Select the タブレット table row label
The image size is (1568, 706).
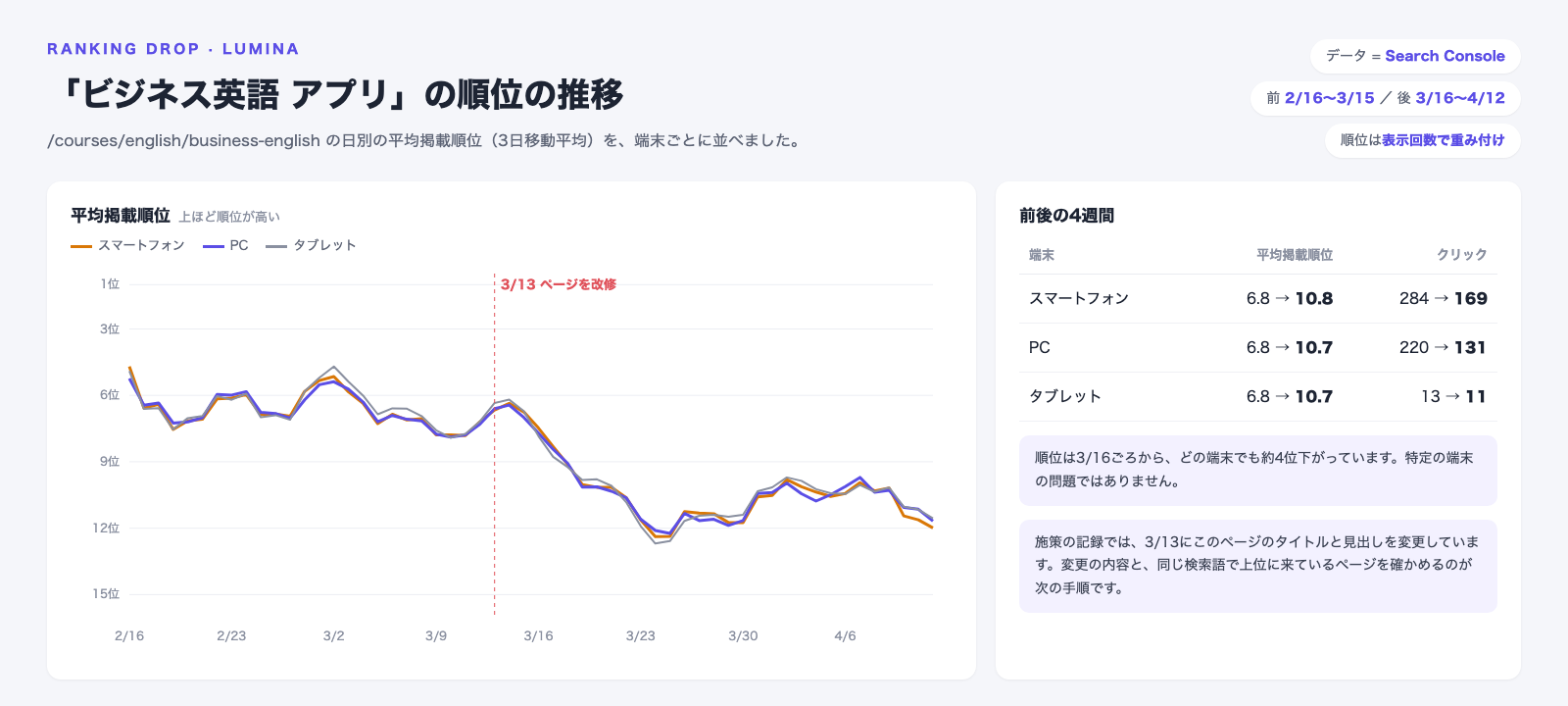1065,396
